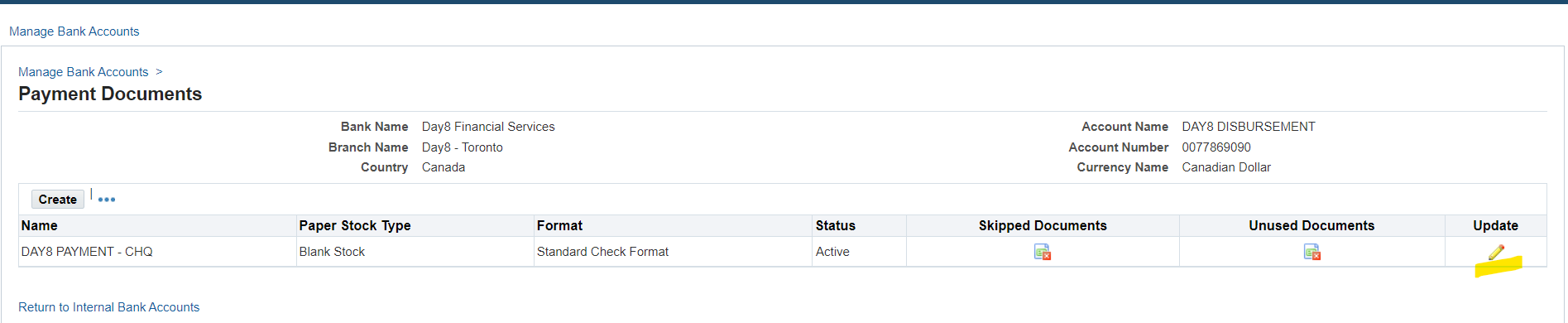Open Unused Documents icon for DAY8 PAYMENT
1568x323 pixels.
tap(1312, 252)
